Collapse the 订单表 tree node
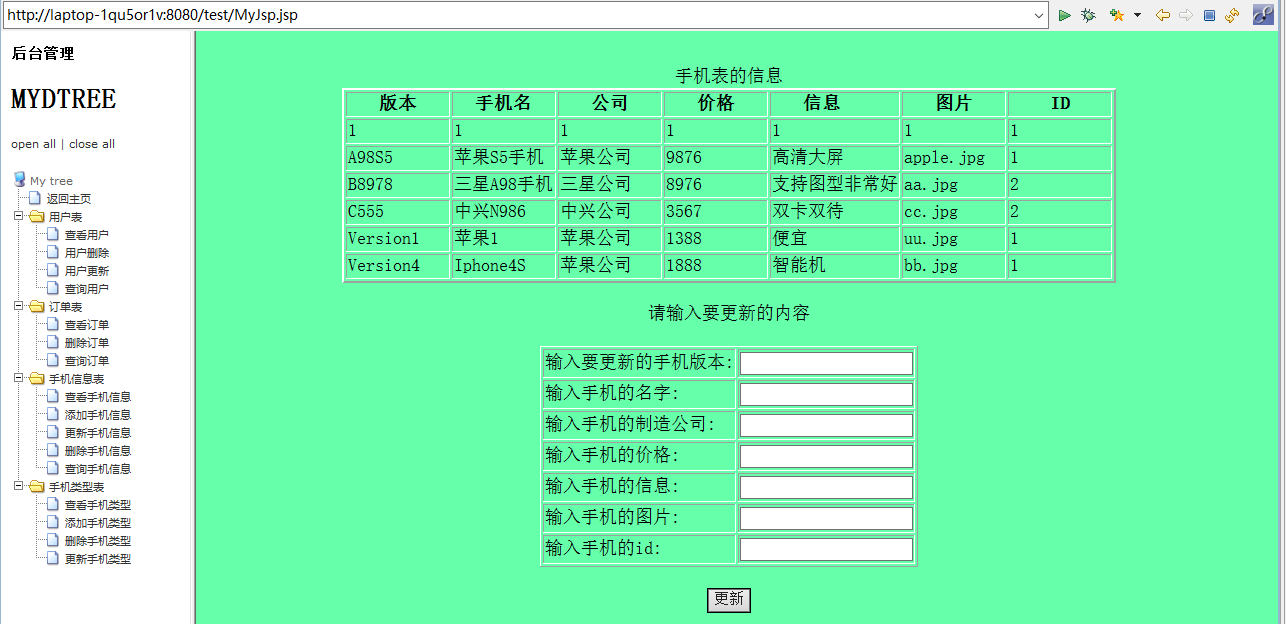The image size is (1286, 624). click(x=18, y=306)
